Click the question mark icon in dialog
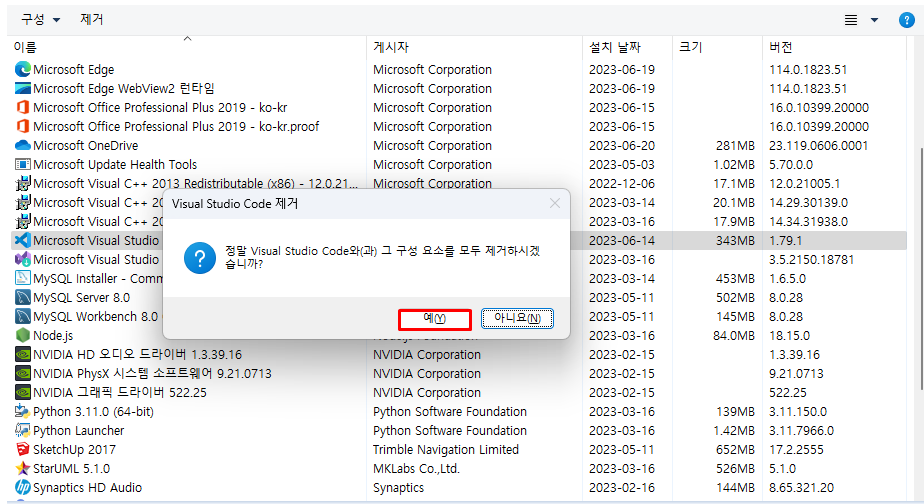 click(200, 258)
